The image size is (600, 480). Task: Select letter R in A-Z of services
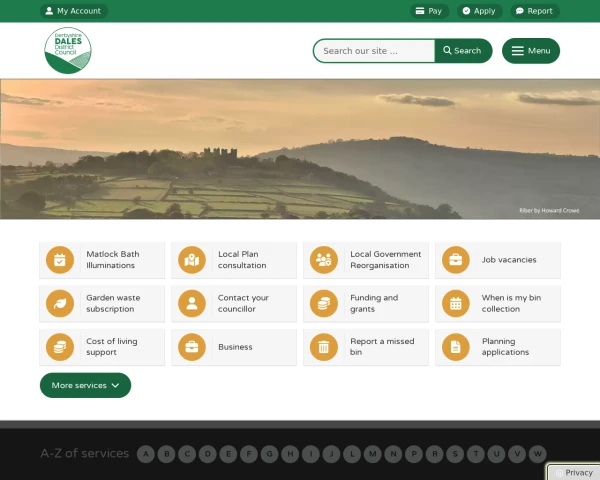(435, 454)
